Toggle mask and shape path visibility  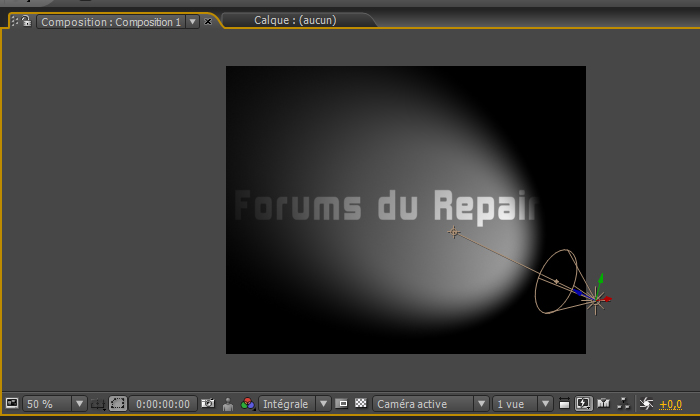[118, 404]
